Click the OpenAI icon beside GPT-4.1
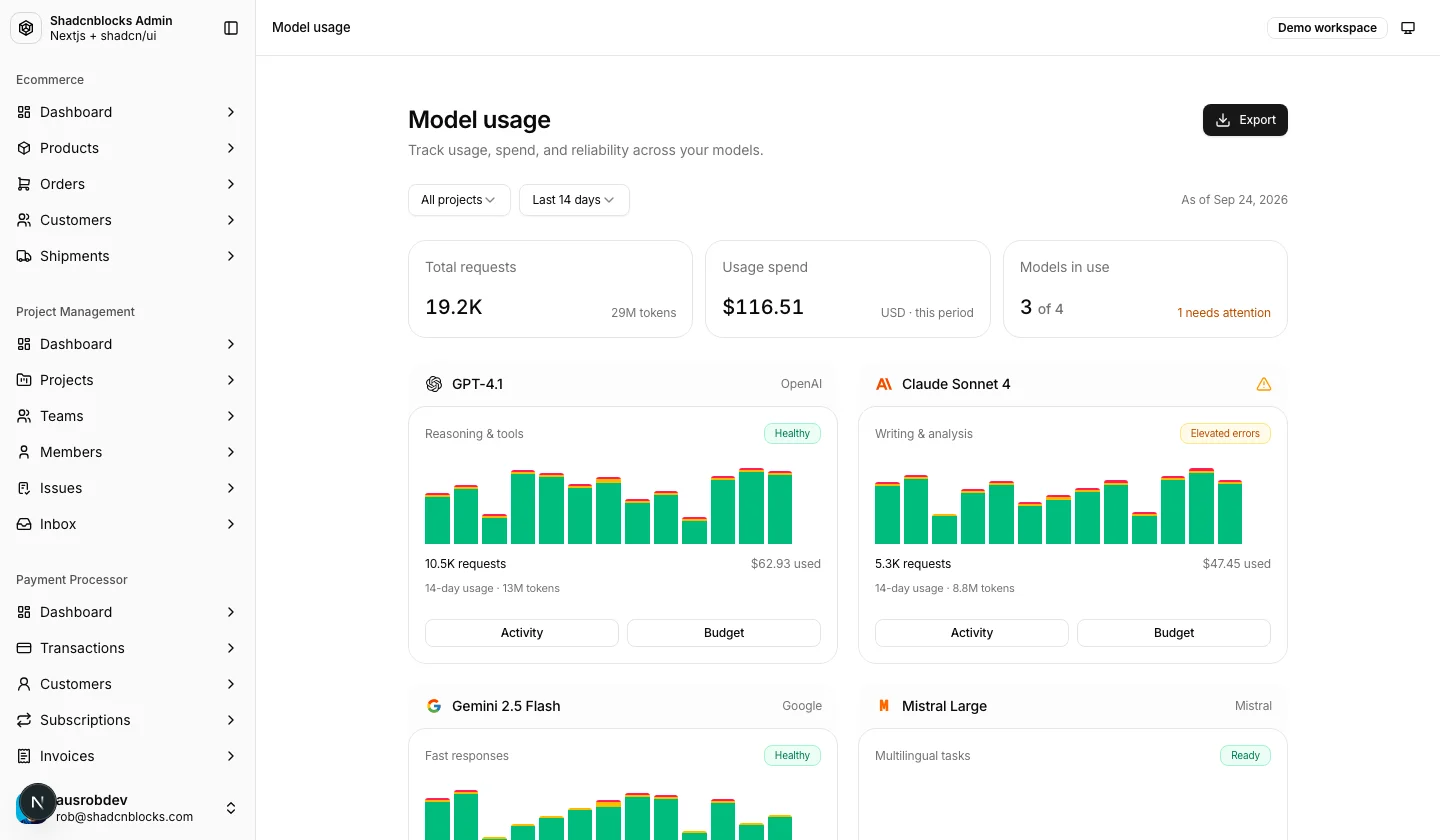The height and width of the screenshot is (840, 1440). coord(434,384)
